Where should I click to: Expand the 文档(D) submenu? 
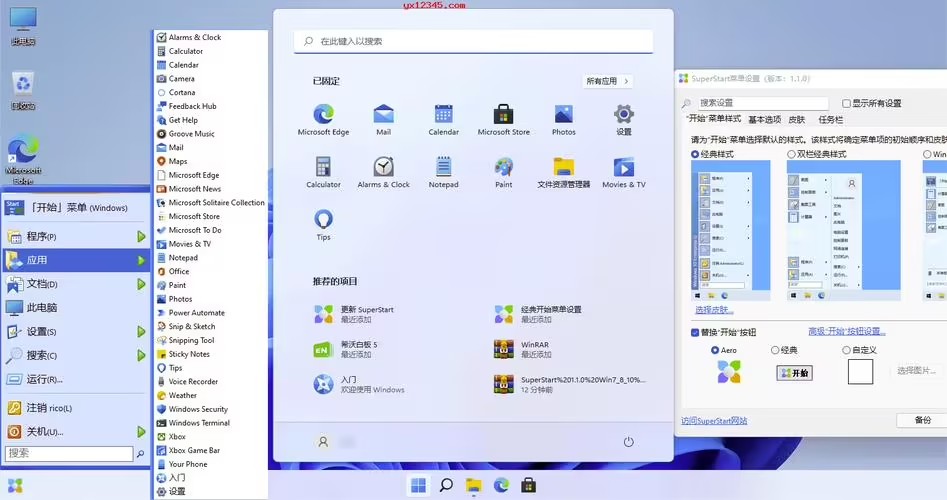pyautogui.click(x=141, y=284)
